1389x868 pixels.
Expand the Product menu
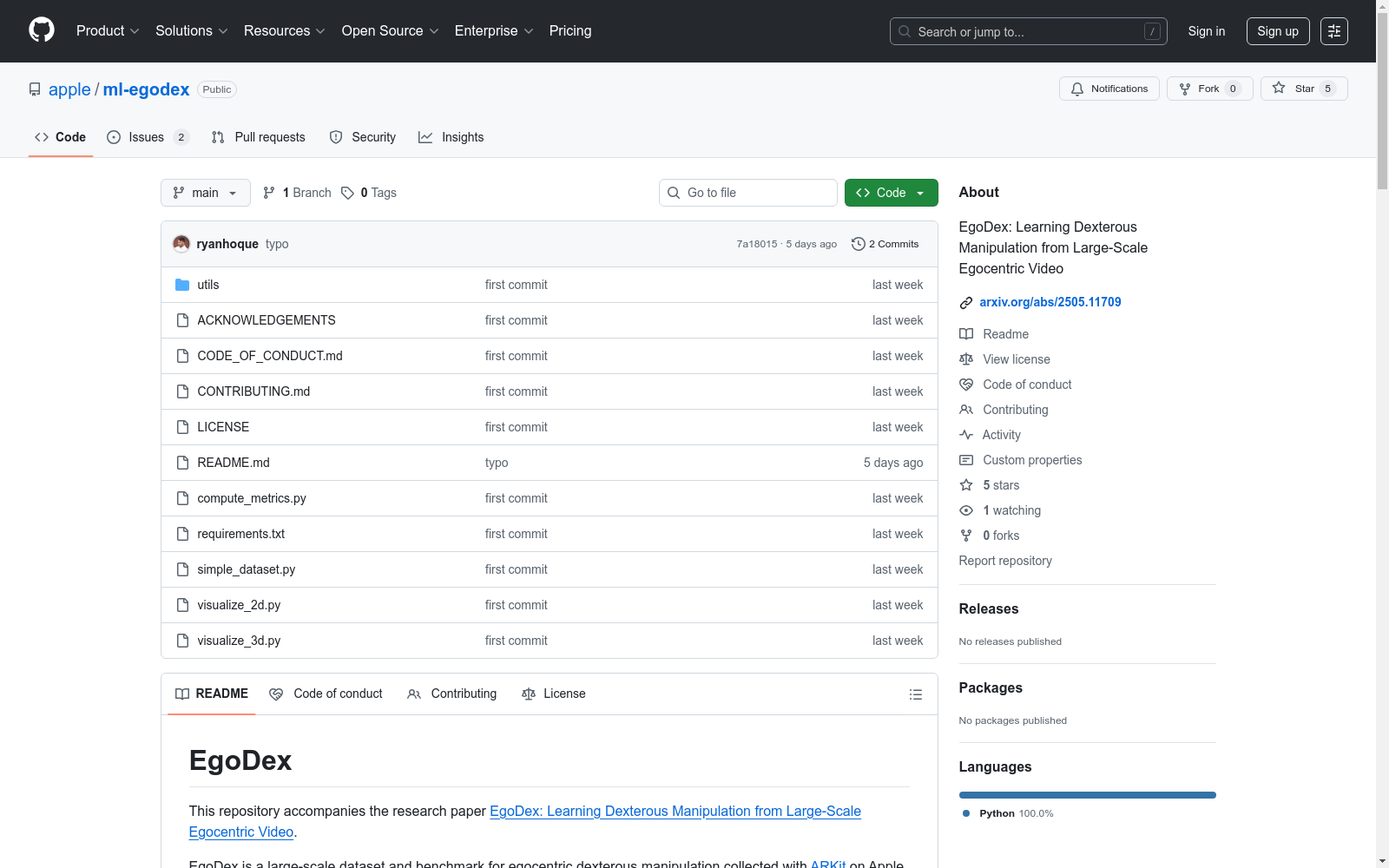[108, 31]
